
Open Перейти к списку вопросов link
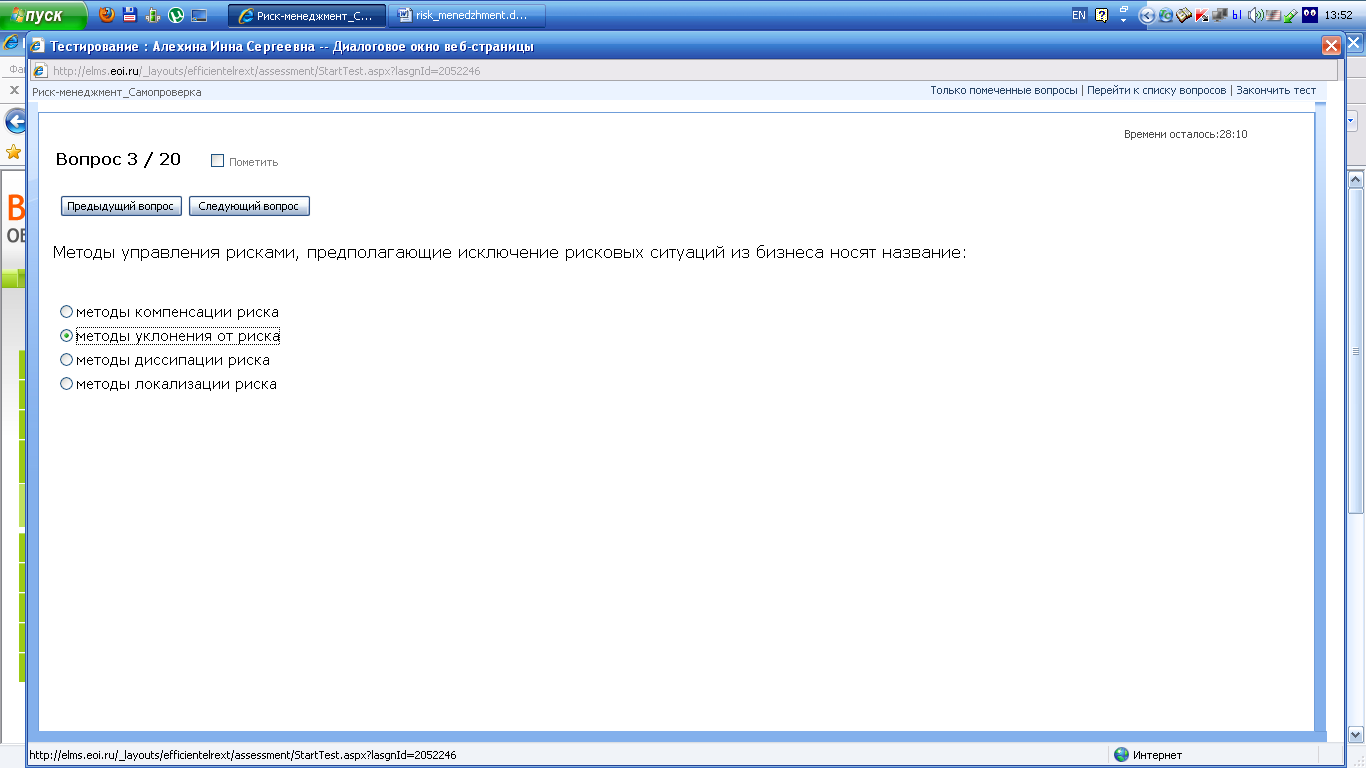coord(1156,90)
